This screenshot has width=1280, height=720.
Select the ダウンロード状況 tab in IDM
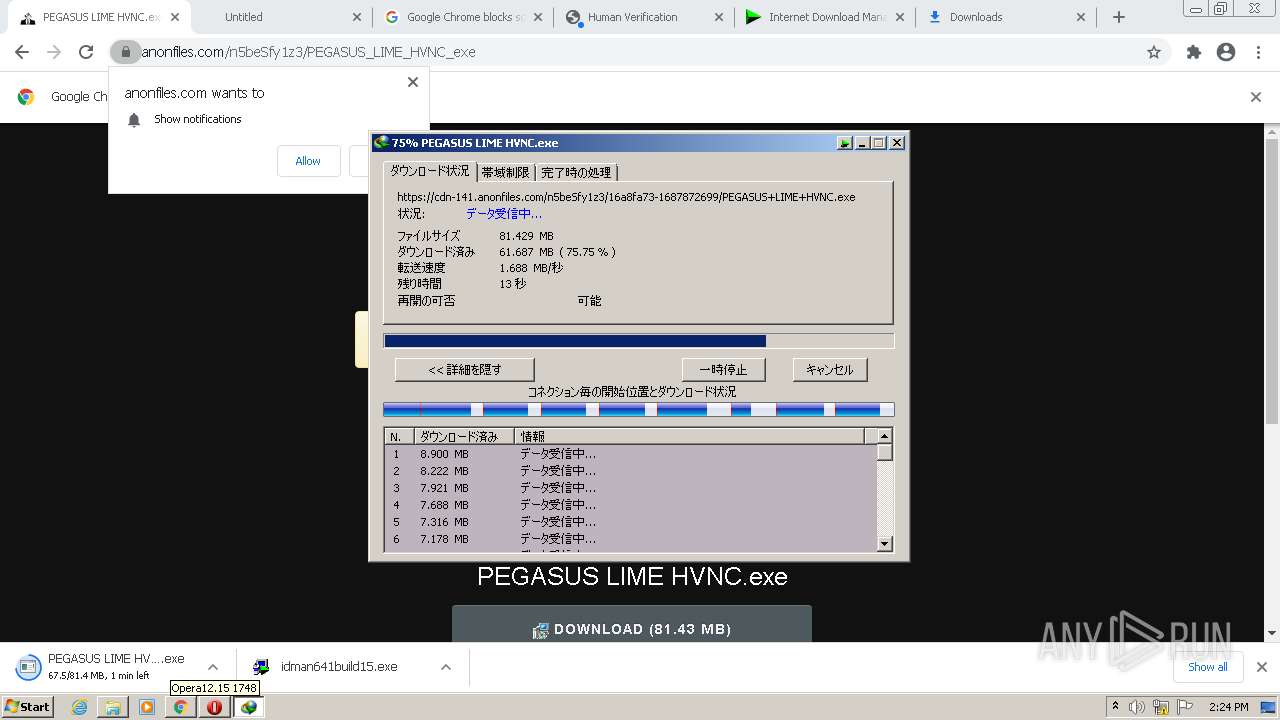coord(430,172)
